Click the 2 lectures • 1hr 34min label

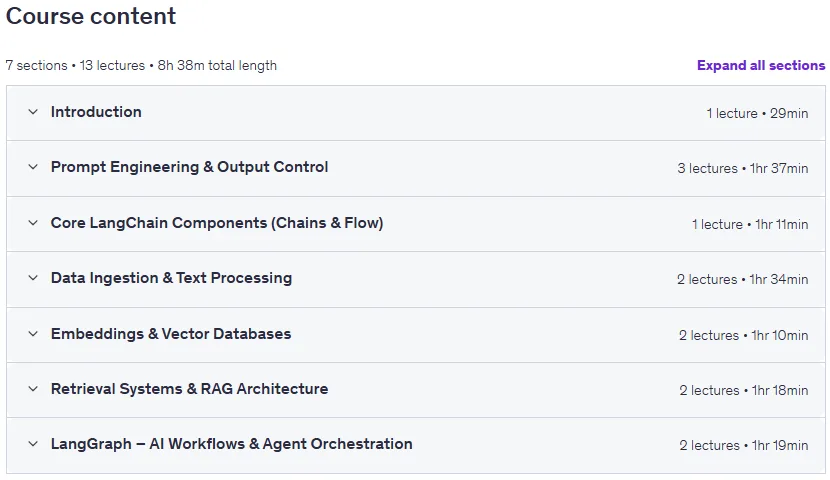tap(742, 279)
